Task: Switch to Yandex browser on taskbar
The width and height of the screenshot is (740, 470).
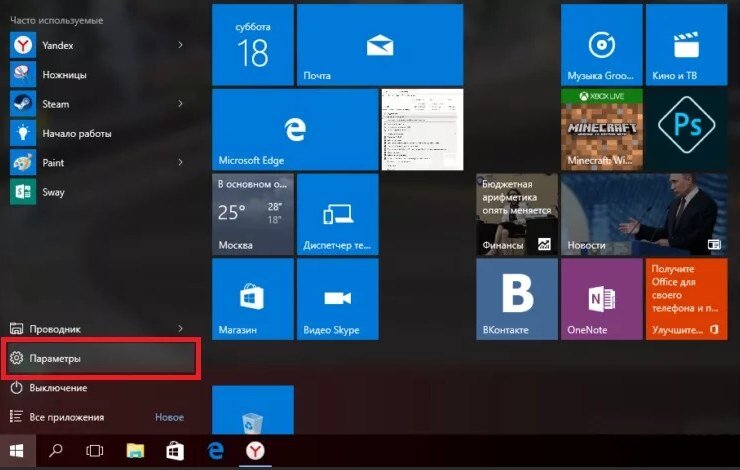Action: (255, 451)
